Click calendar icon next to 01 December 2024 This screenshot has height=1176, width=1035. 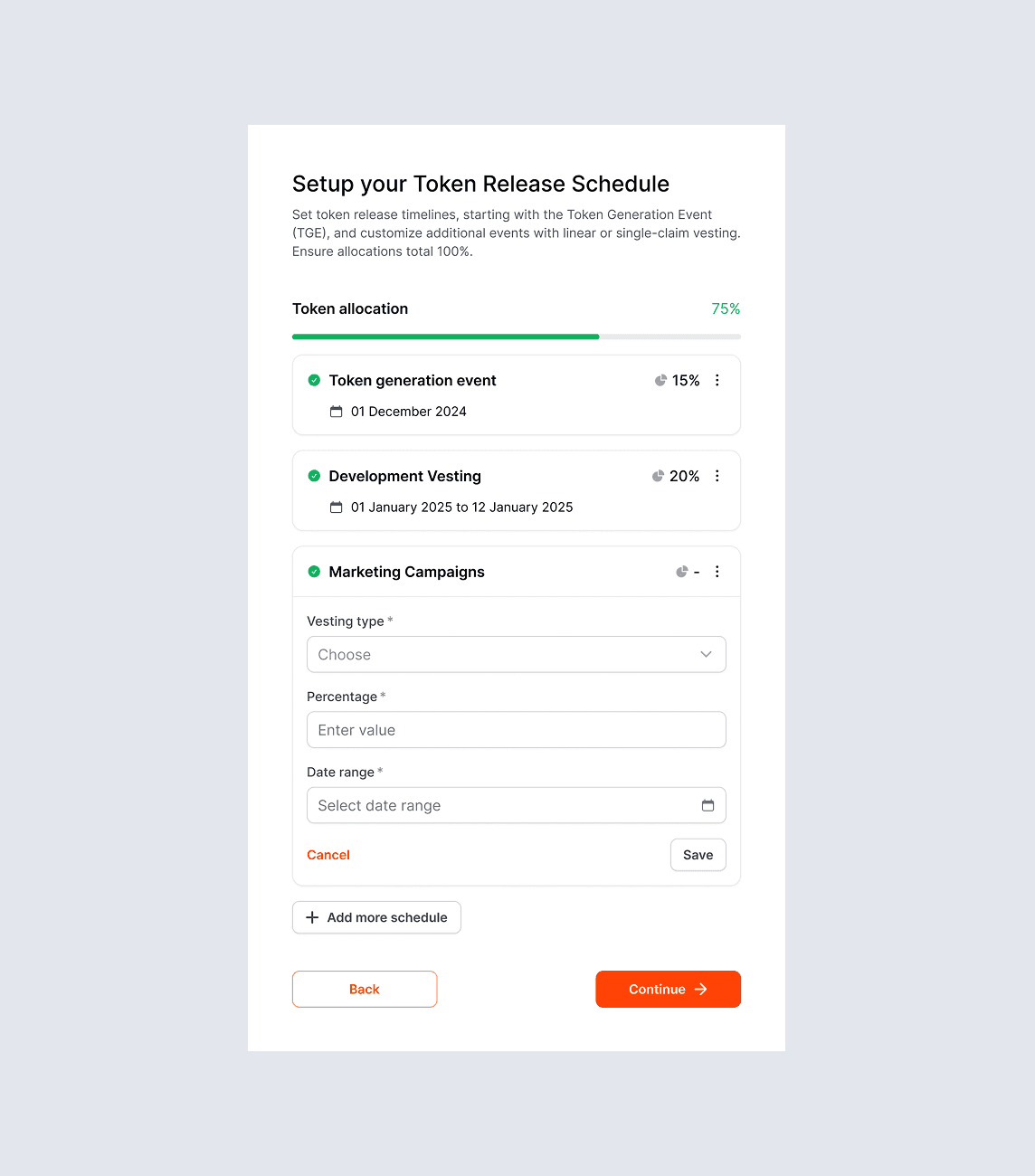[336, 412]
